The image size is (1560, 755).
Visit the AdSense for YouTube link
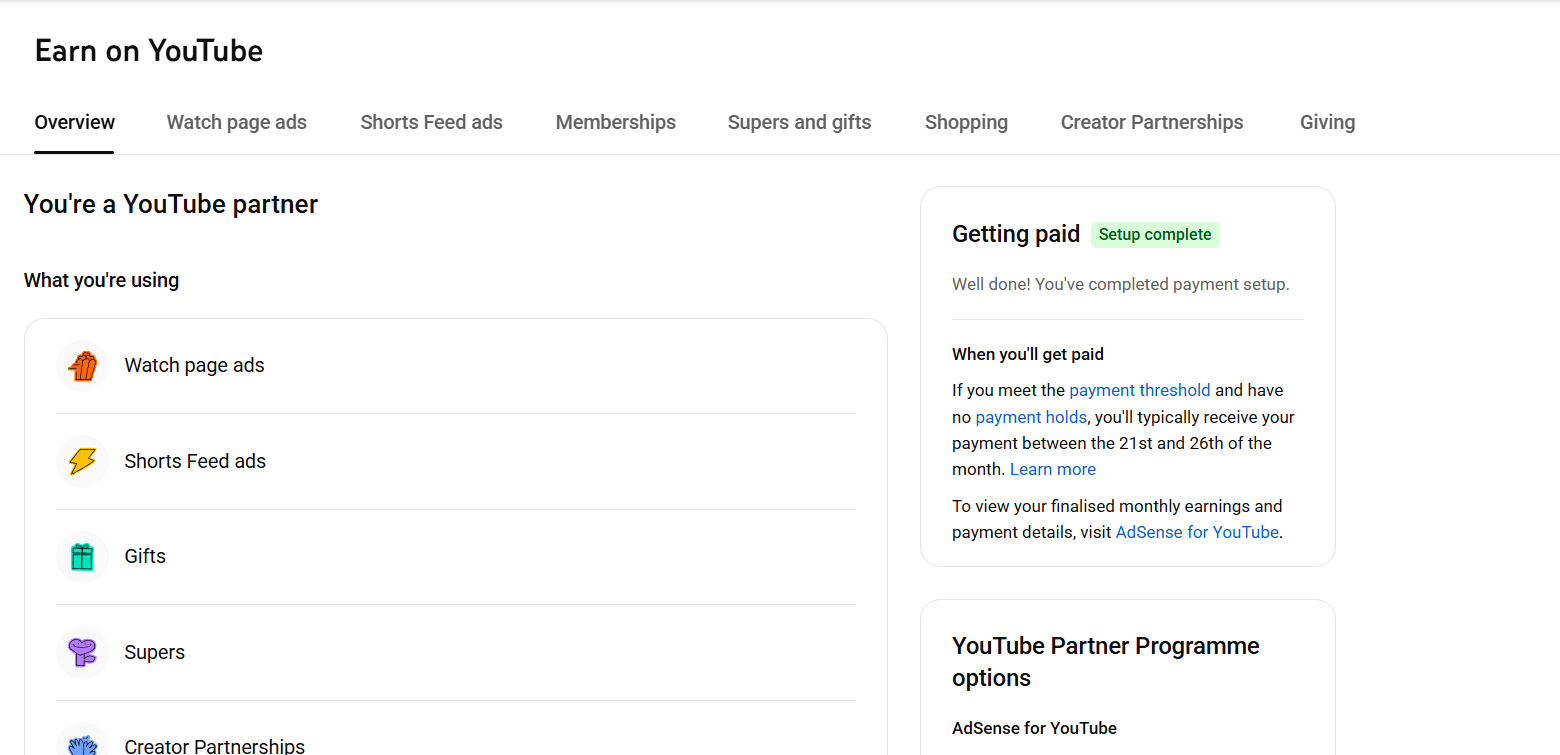click(x=1196, y=532)
